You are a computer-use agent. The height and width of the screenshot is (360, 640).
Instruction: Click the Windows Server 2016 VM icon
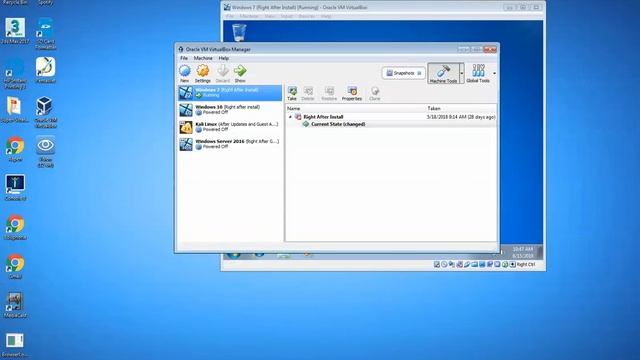[x=186, y=144]
